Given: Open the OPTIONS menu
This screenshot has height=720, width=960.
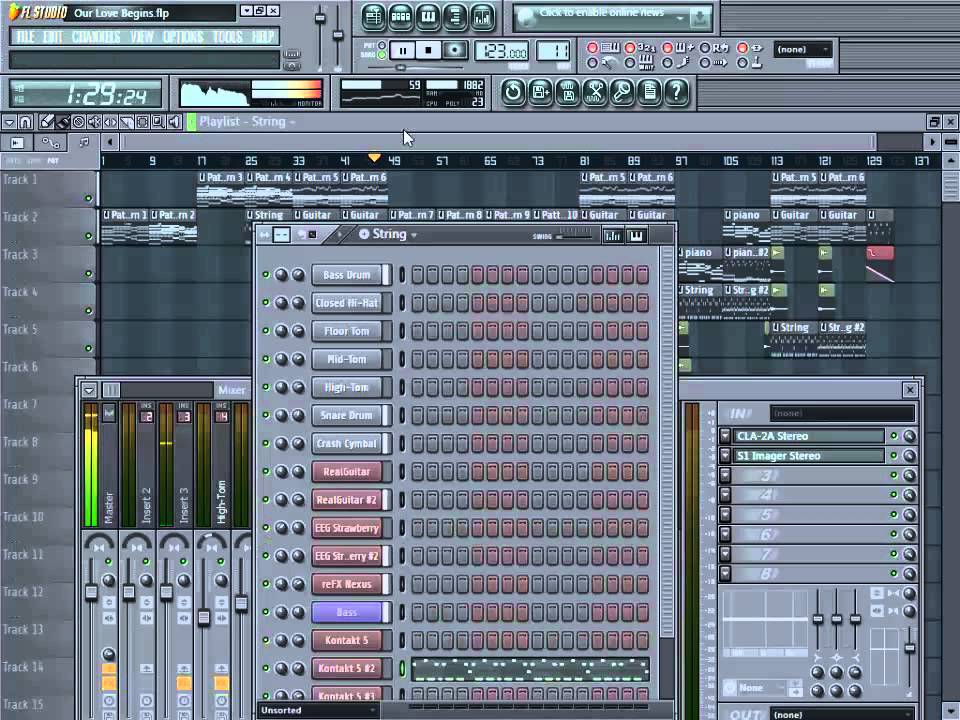Looking at the screenshot, I should click(x=183, y=37).
